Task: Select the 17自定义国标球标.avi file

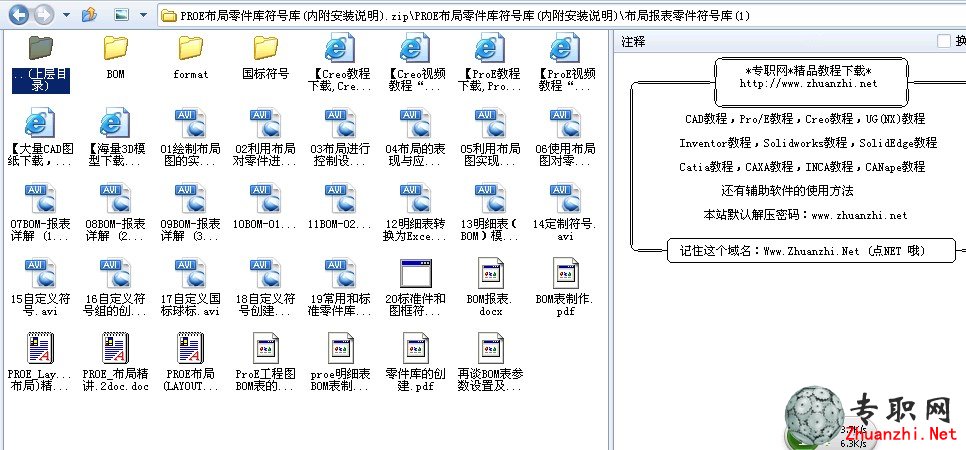Action: [x=190, y=288]
